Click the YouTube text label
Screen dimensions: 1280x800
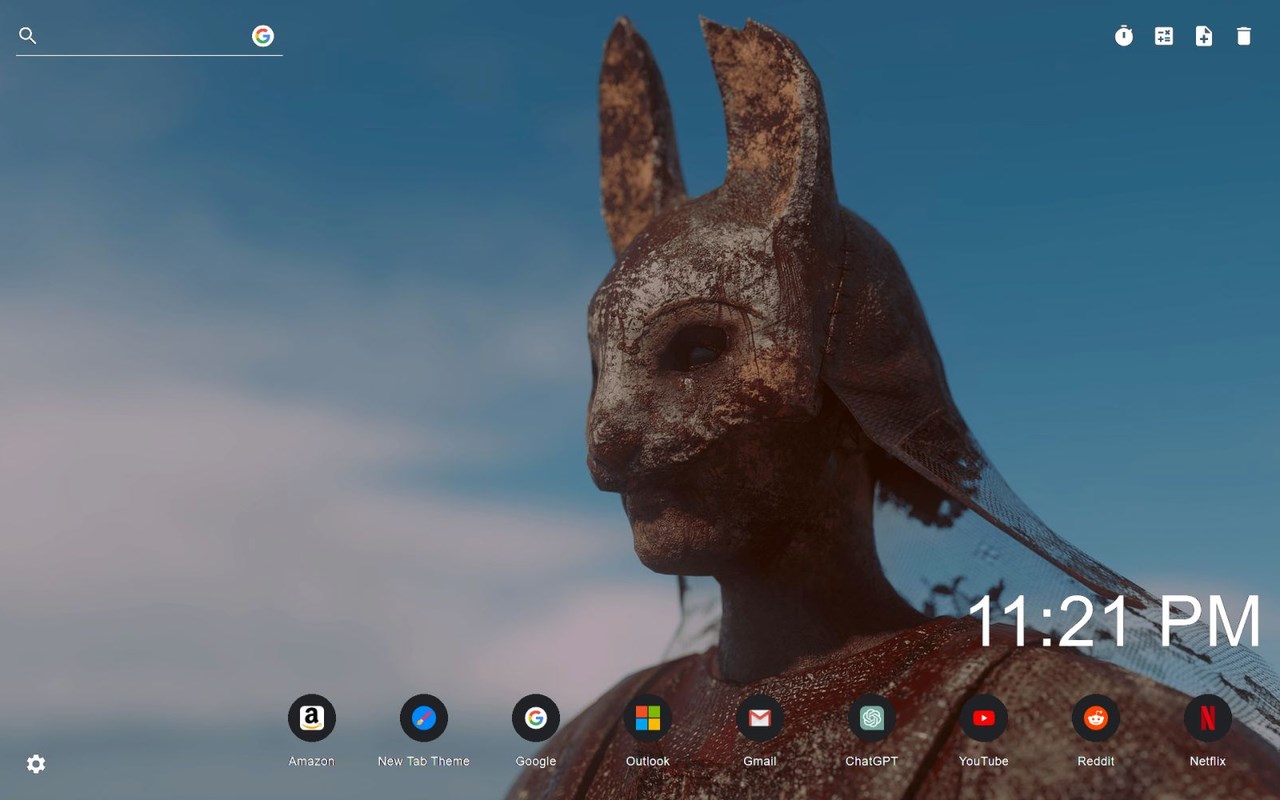(984, 761)
